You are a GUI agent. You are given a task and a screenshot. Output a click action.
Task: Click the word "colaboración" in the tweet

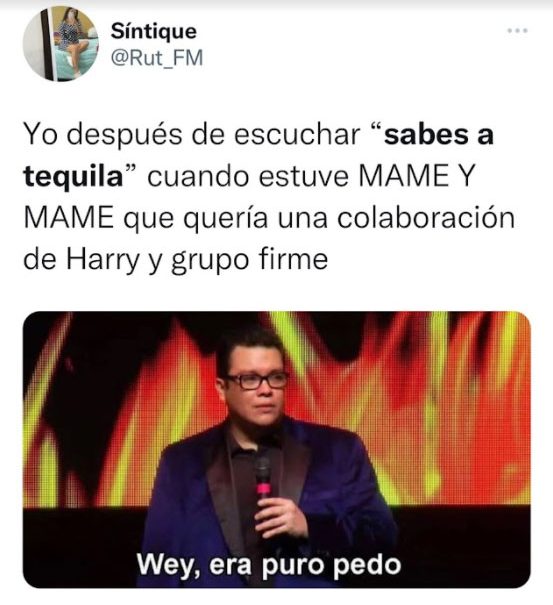pyautogui.click(x=426, y=218)
